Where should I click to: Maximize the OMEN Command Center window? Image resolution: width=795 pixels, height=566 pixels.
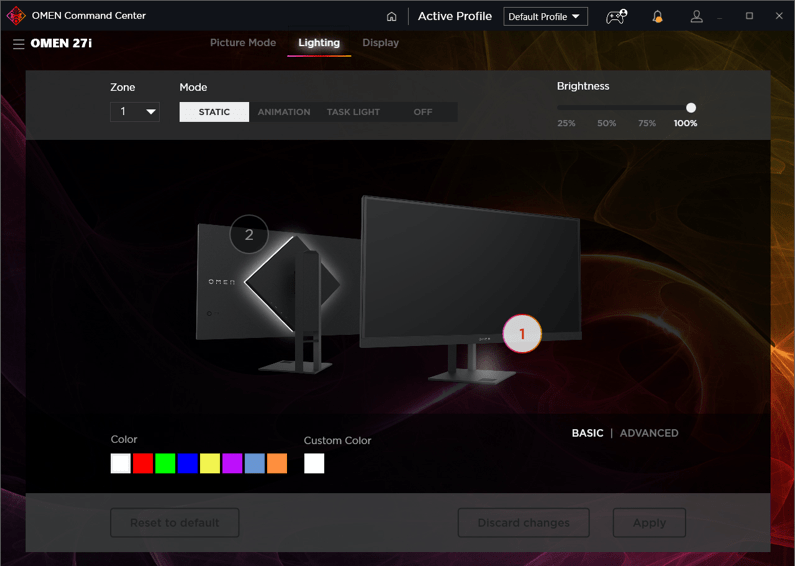pyautogui.click(x=749, y=16)
